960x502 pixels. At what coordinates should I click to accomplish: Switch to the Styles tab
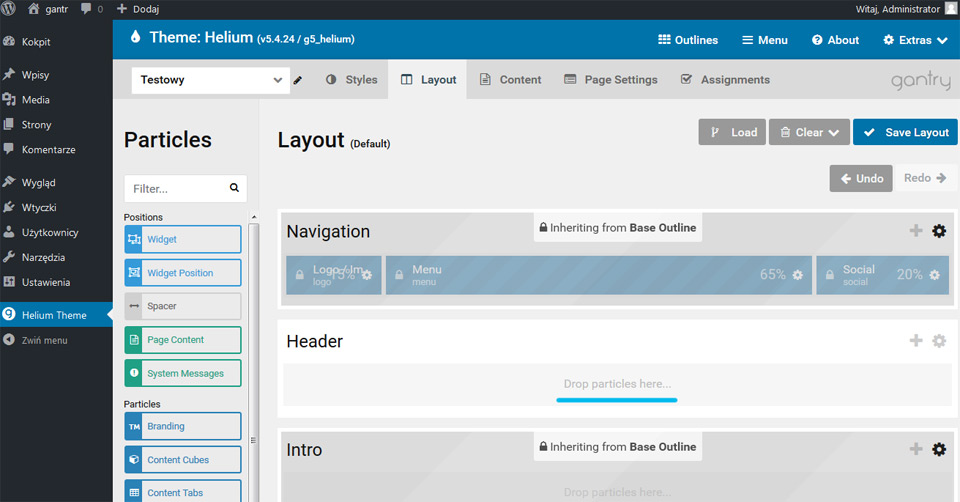point(351,80)
